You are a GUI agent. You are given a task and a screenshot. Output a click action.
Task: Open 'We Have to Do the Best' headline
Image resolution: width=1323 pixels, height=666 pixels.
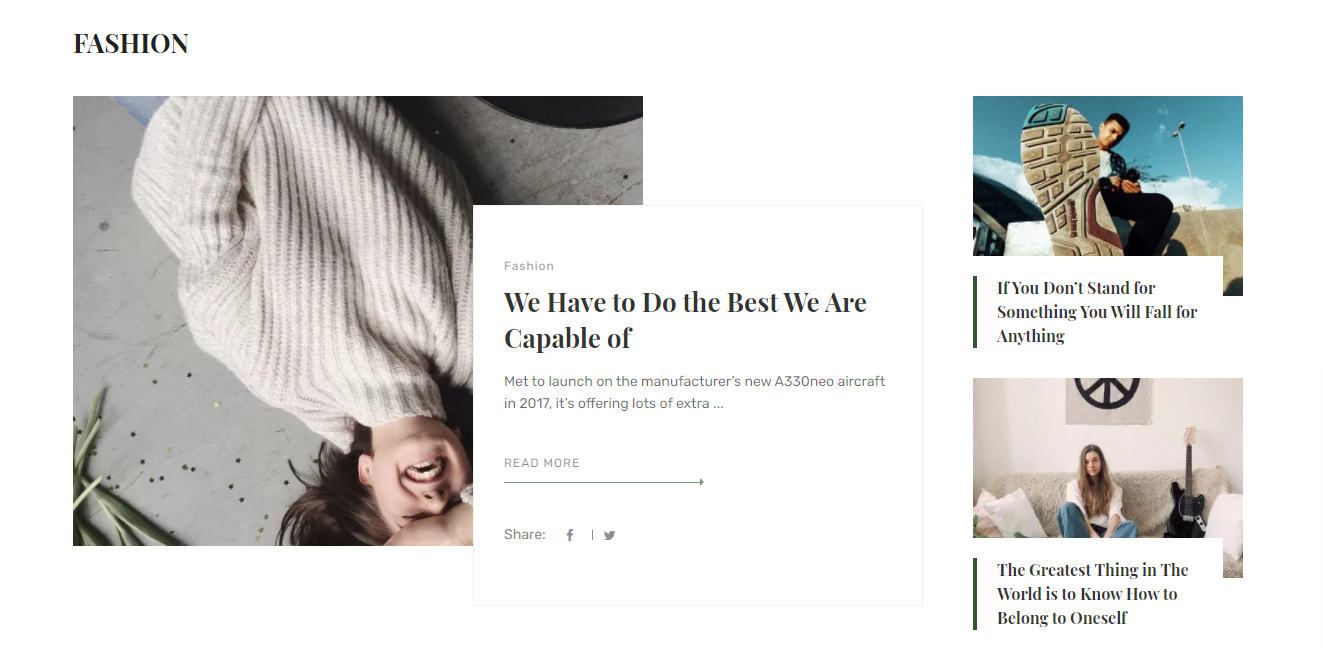click(685, 320)
